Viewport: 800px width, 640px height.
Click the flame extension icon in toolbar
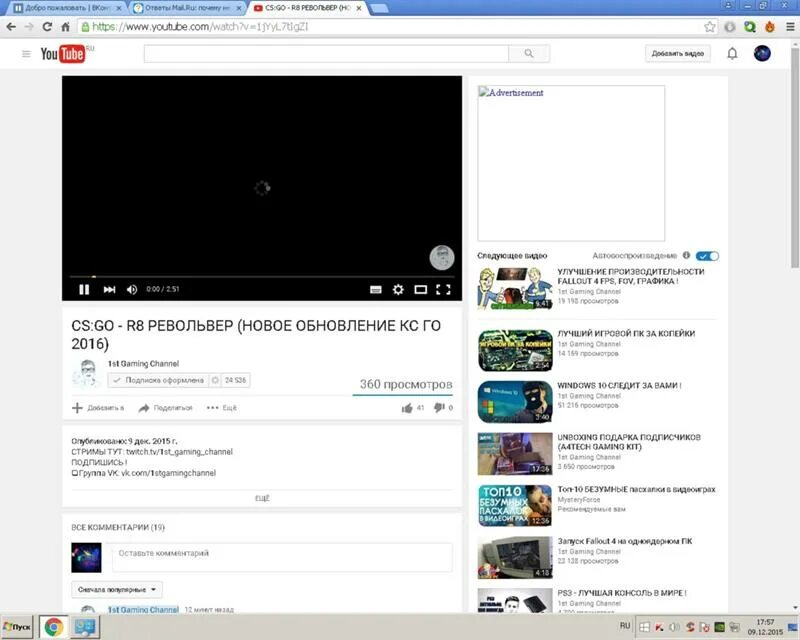(770, 27)
